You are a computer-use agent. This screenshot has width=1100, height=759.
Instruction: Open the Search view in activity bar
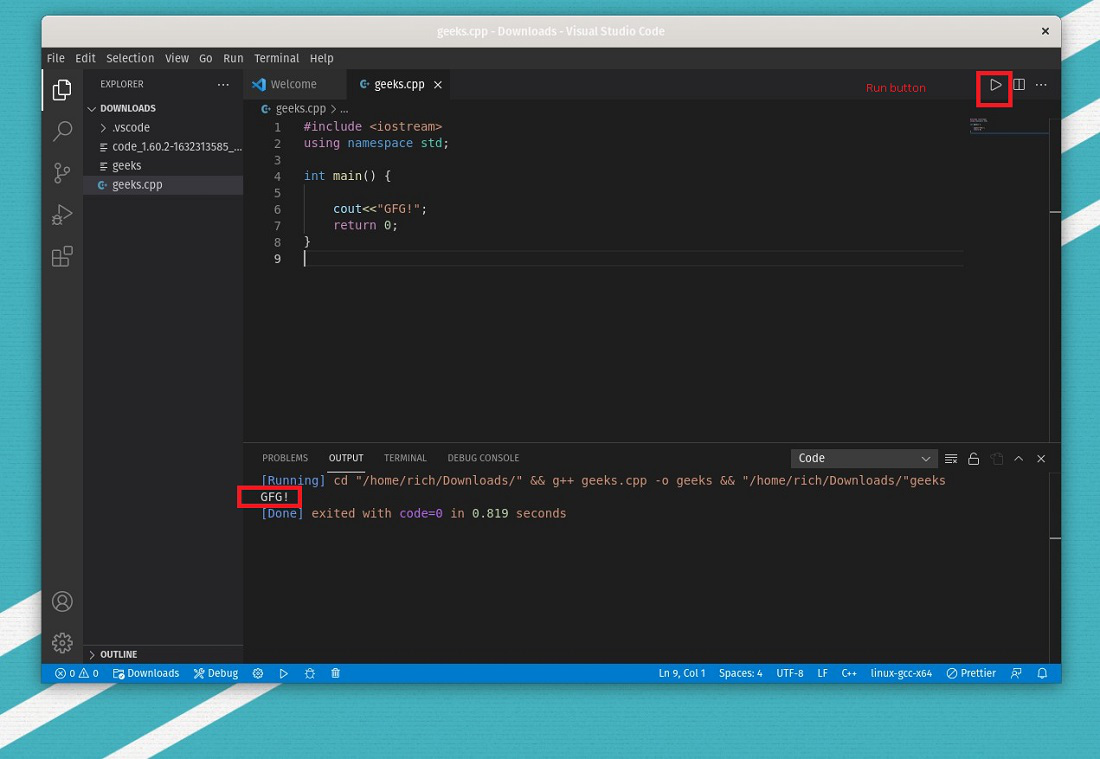coord(62,130)
